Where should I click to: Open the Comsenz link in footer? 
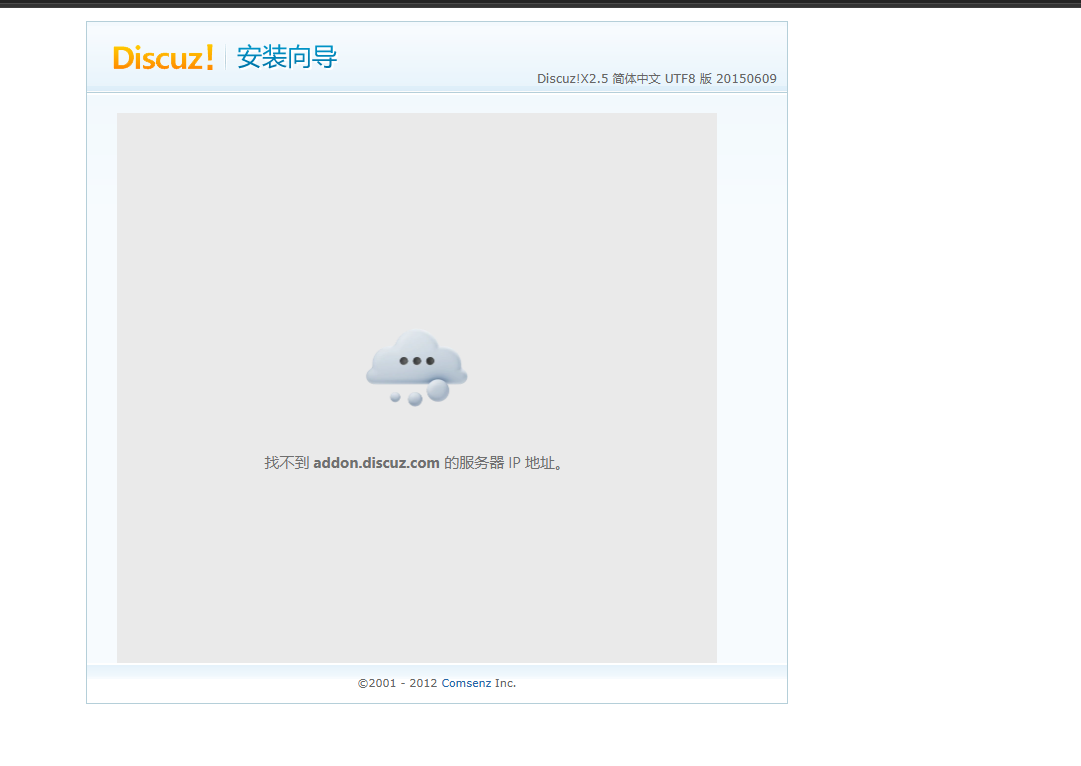click(466, 683)
